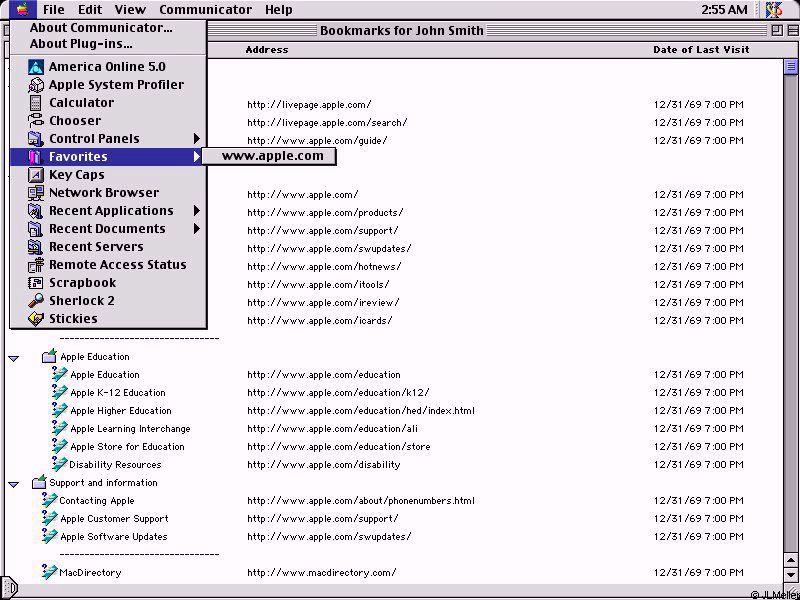Sort bookmarks by Date of Last Visit column
This screenshot has width=800, height=600.
[x=700, y=49]
